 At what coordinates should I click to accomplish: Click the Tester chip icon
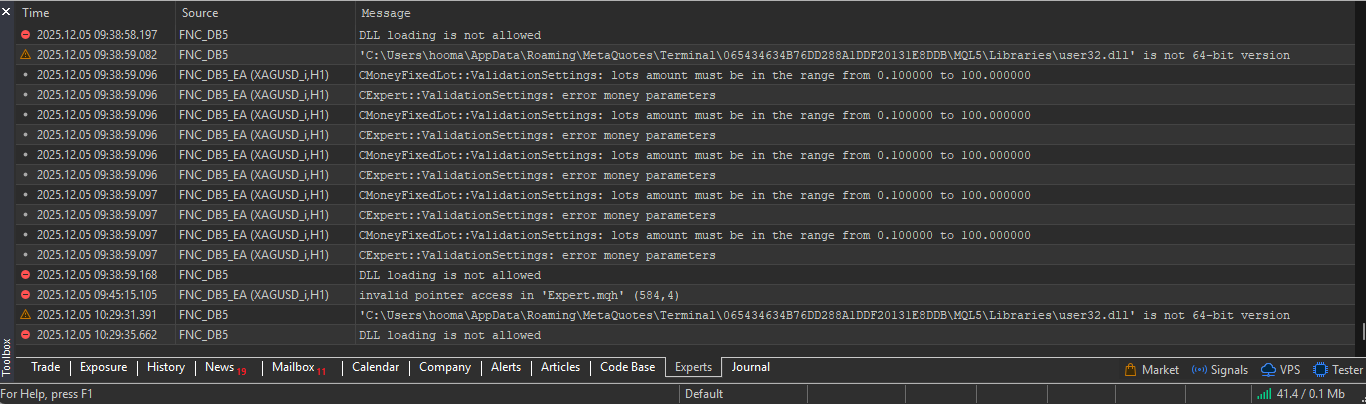point(1320,369)
